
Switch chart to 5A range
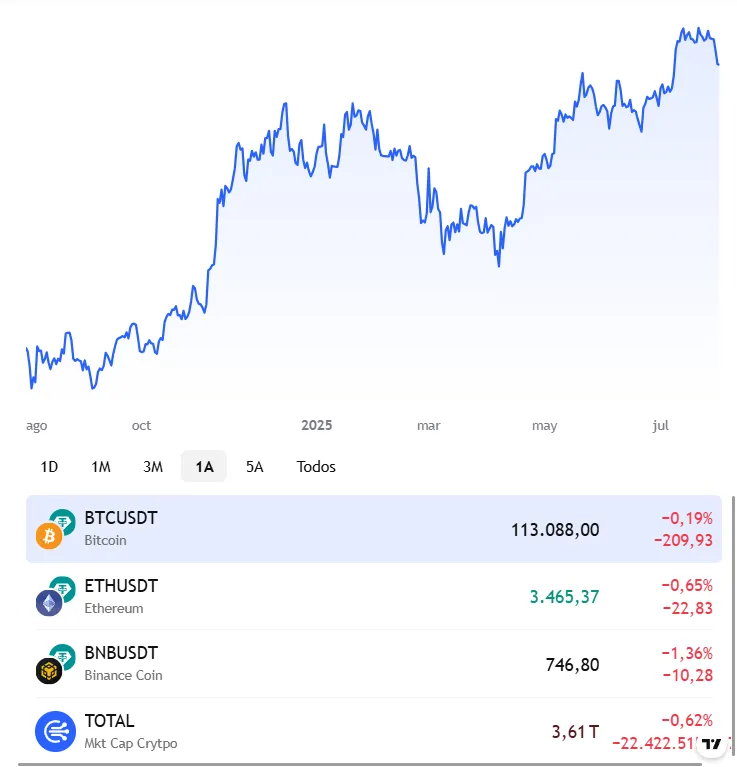click(255, 467)
